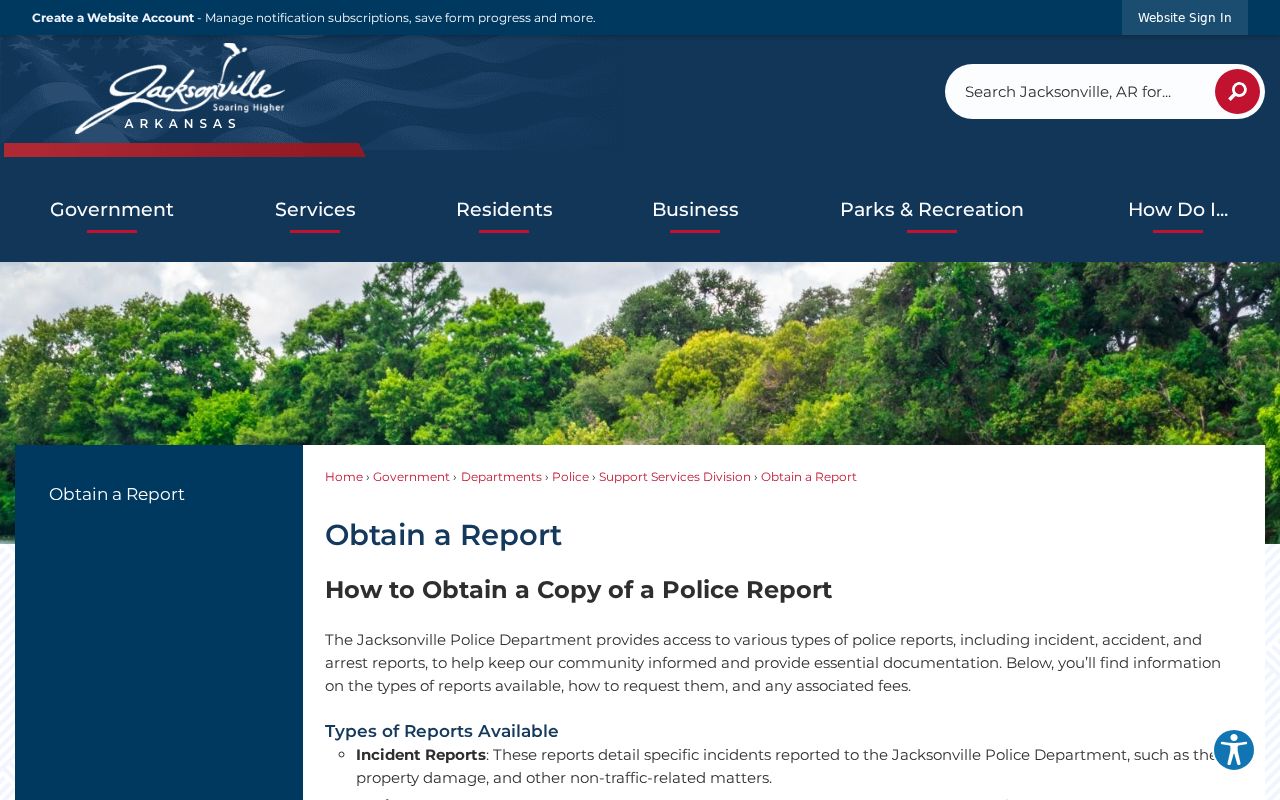
Task: Open the Business menu
Action: pyautogui.click(x=695, y=210)
